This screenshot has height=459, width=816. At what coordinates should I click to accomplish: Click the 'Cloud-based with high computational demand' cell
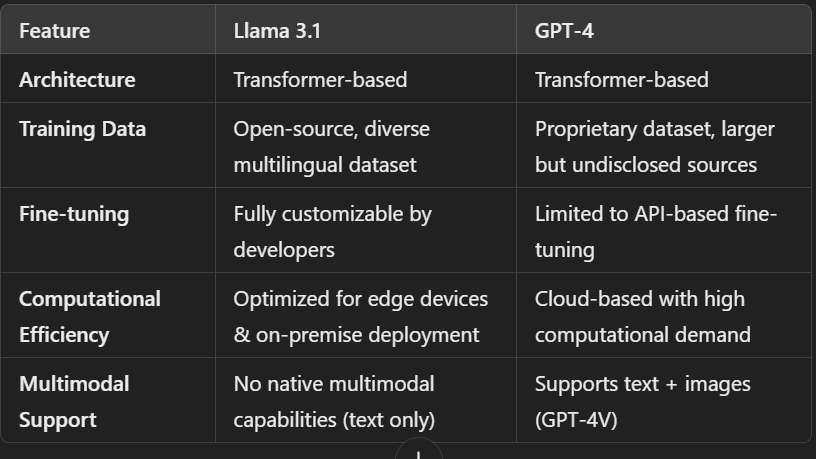point(642,317)
